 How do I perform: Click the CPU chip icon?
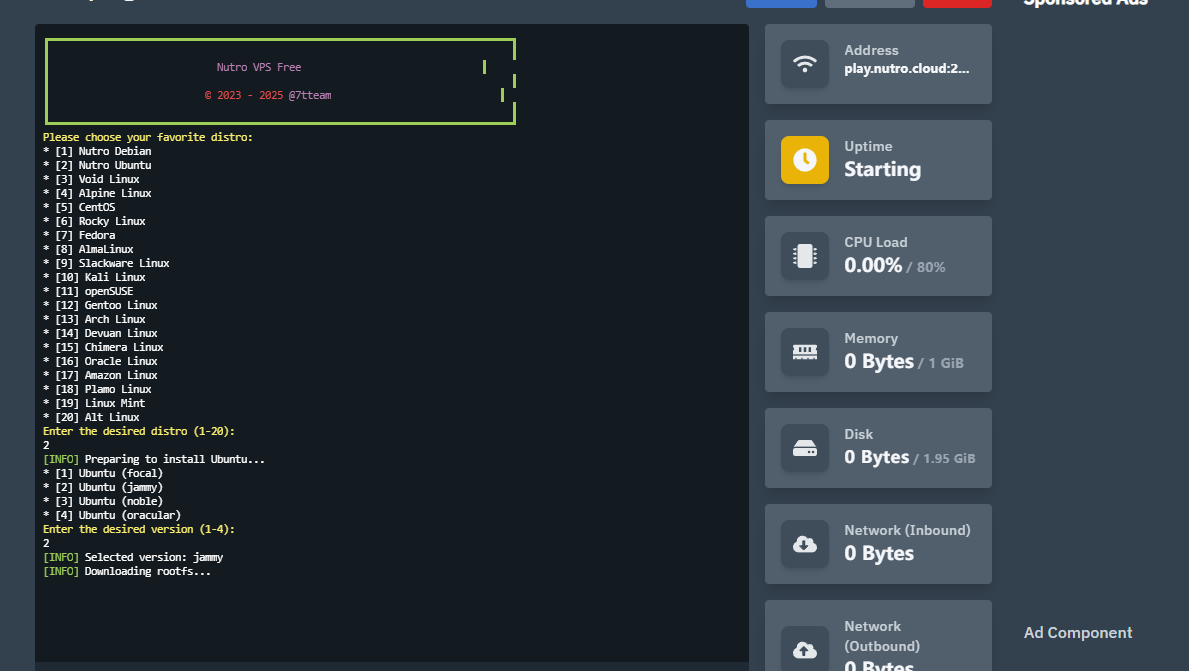(804, 256)
